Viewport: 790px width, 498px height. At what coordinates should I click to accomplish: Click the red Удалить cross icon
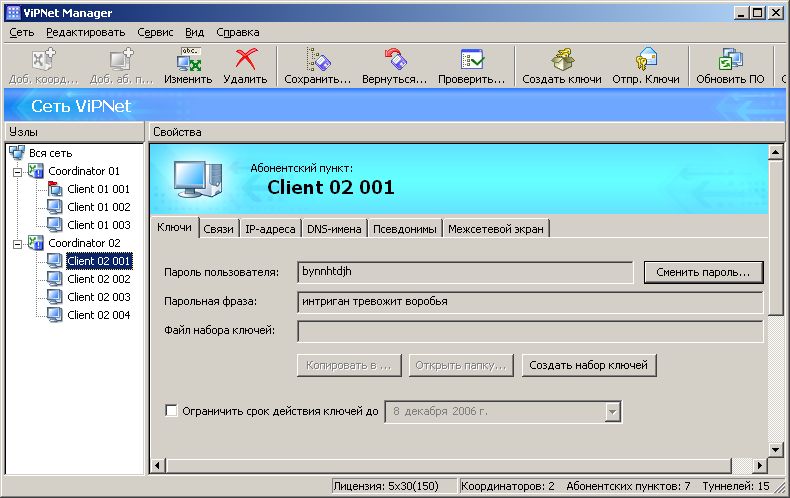click(246, 59)
